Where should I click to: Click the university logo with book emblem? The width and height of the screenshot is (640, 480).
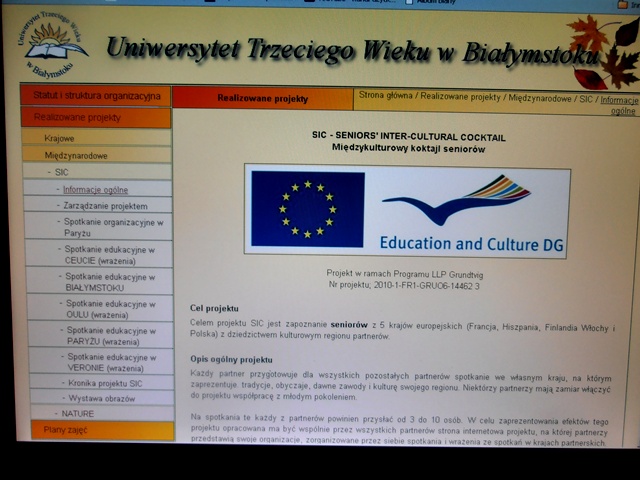48,44
